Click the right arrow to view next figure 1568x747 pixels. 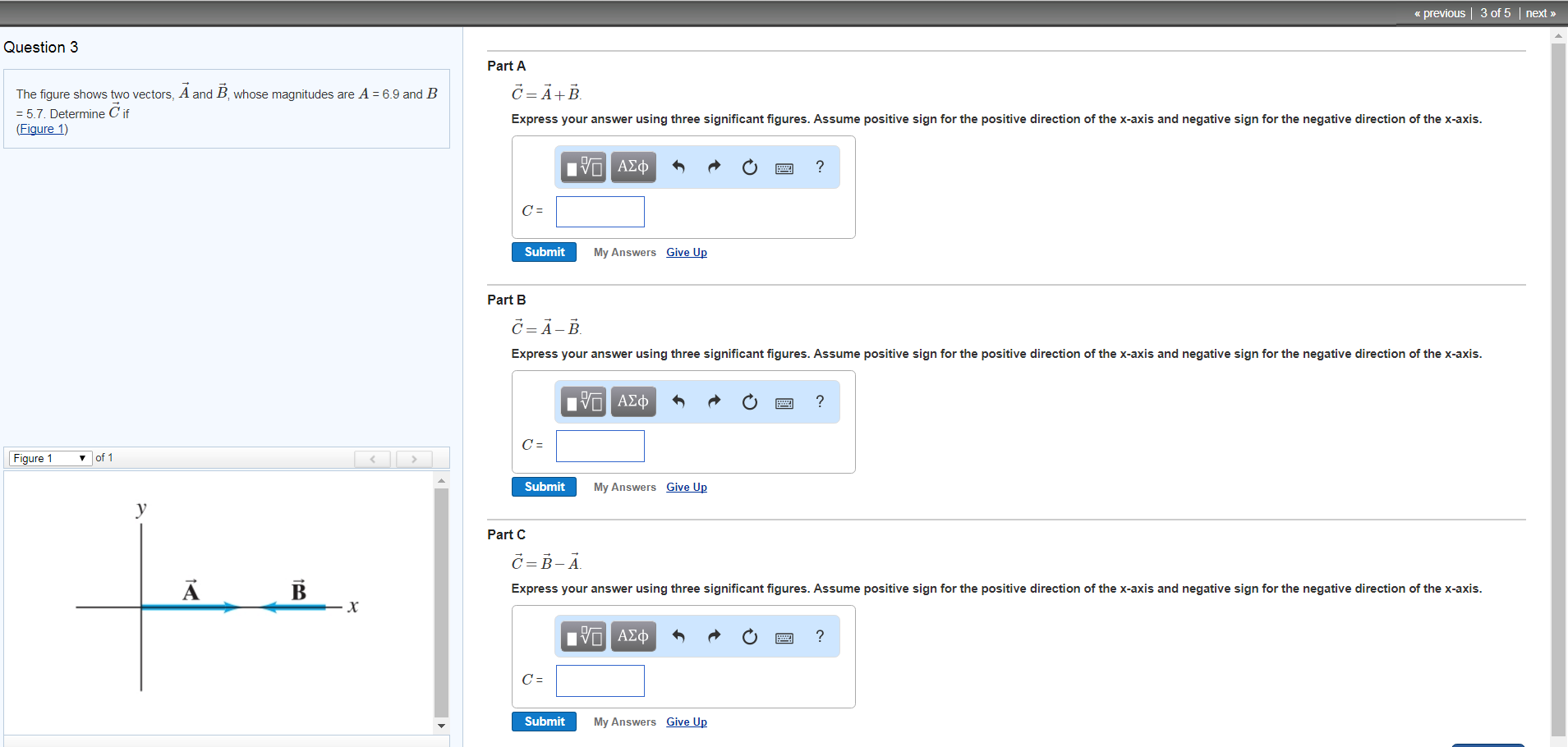413,458
